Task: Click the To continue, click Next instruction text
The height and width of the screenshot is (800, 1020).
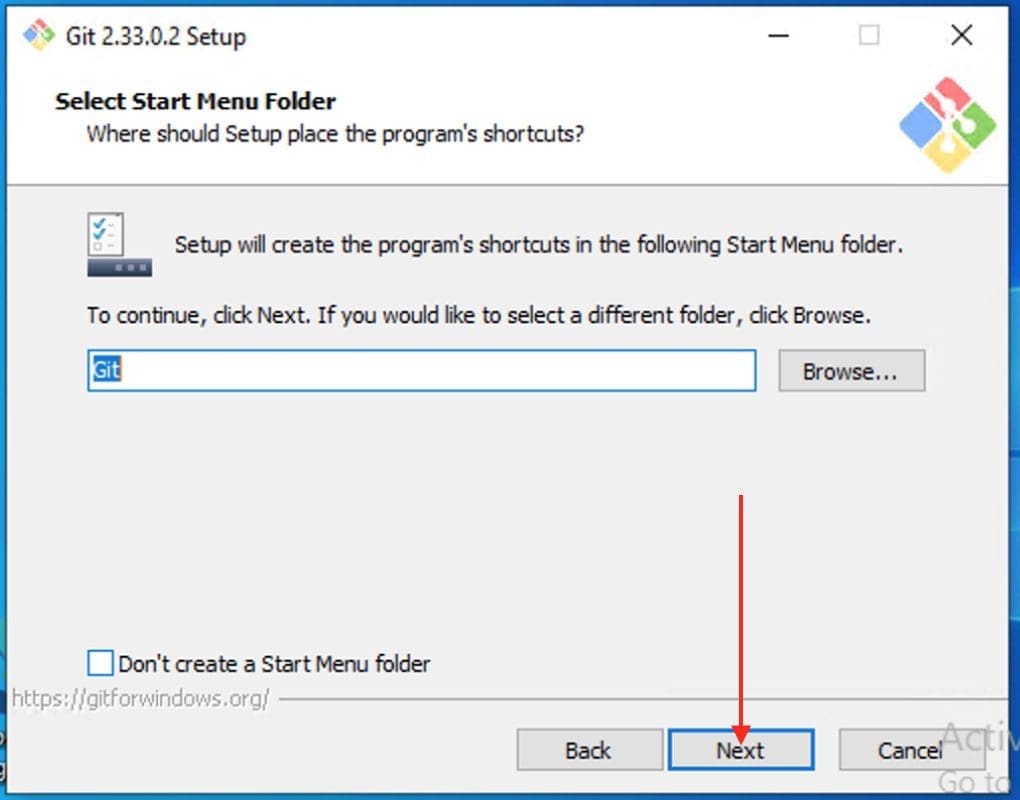Action: pos(479,315)
